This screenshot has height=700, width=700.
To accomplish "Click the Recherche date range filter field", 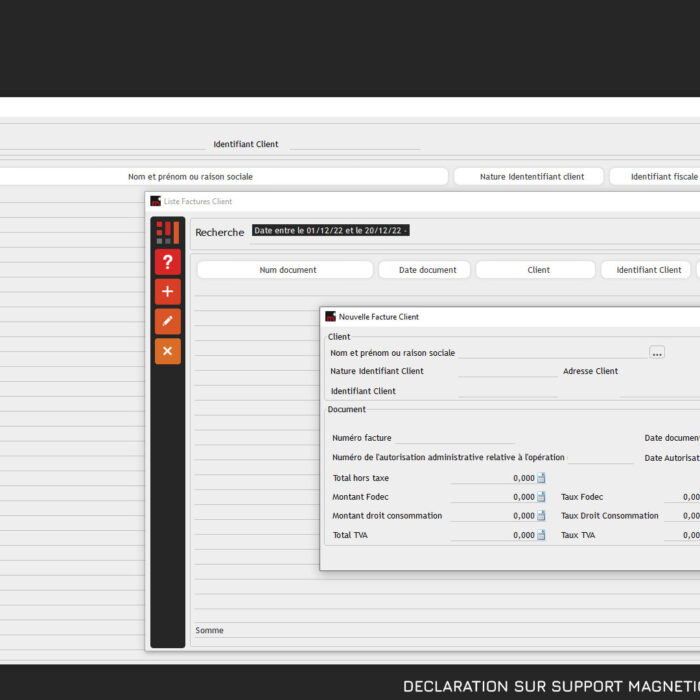I will pyautogui.click(x=330, y=231).
